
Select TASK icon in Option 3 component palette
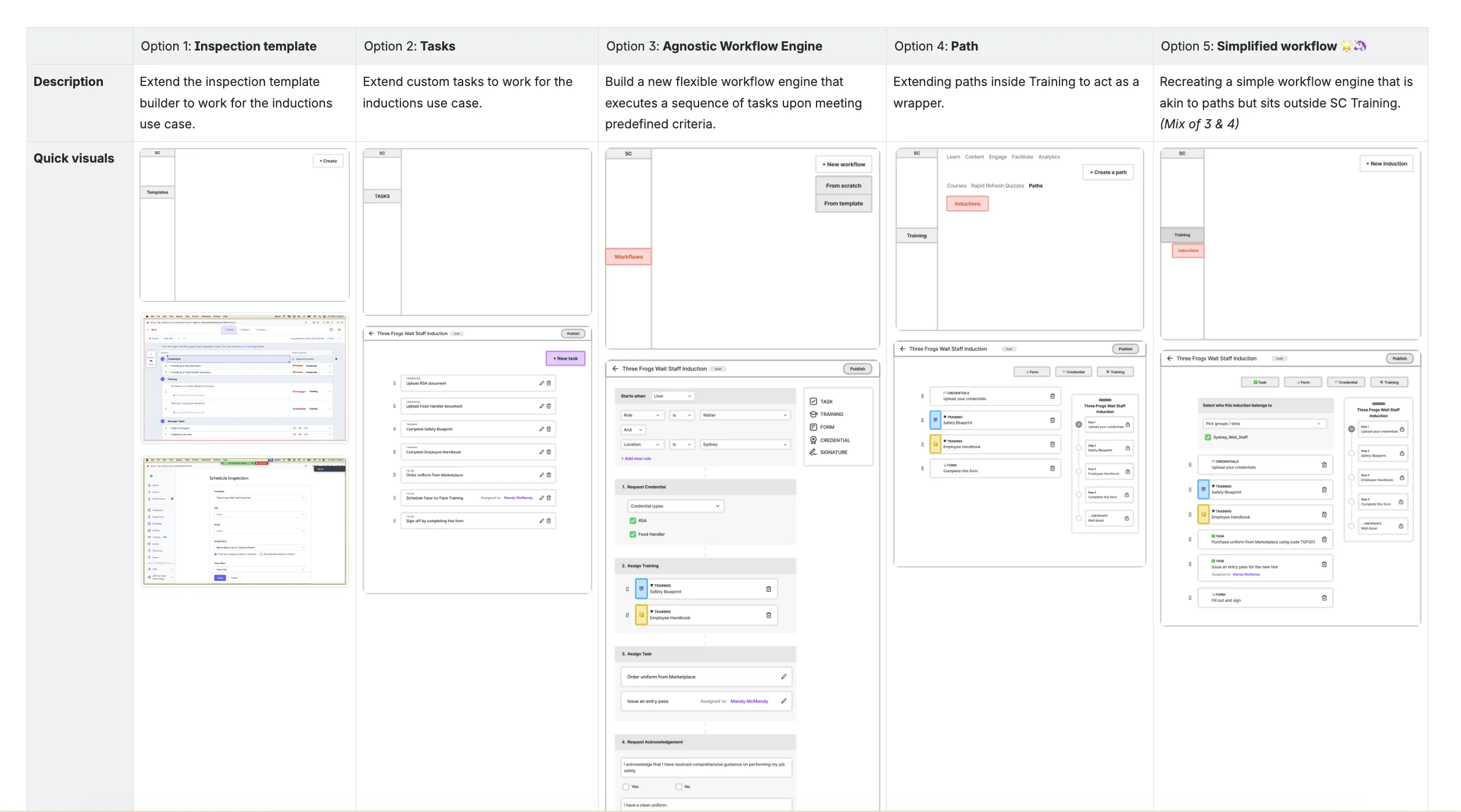pyautogui.click(x=814, y=402)
